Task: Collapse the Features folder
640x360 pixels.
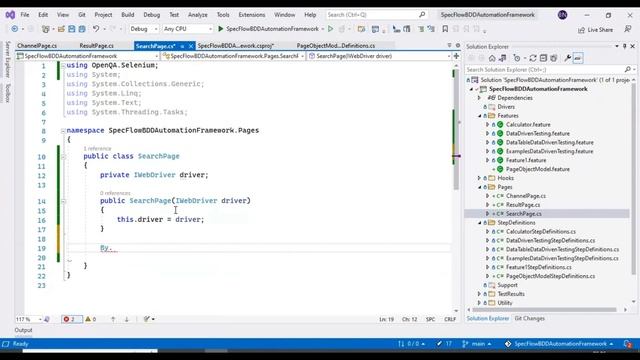Action: pos(480,116)
